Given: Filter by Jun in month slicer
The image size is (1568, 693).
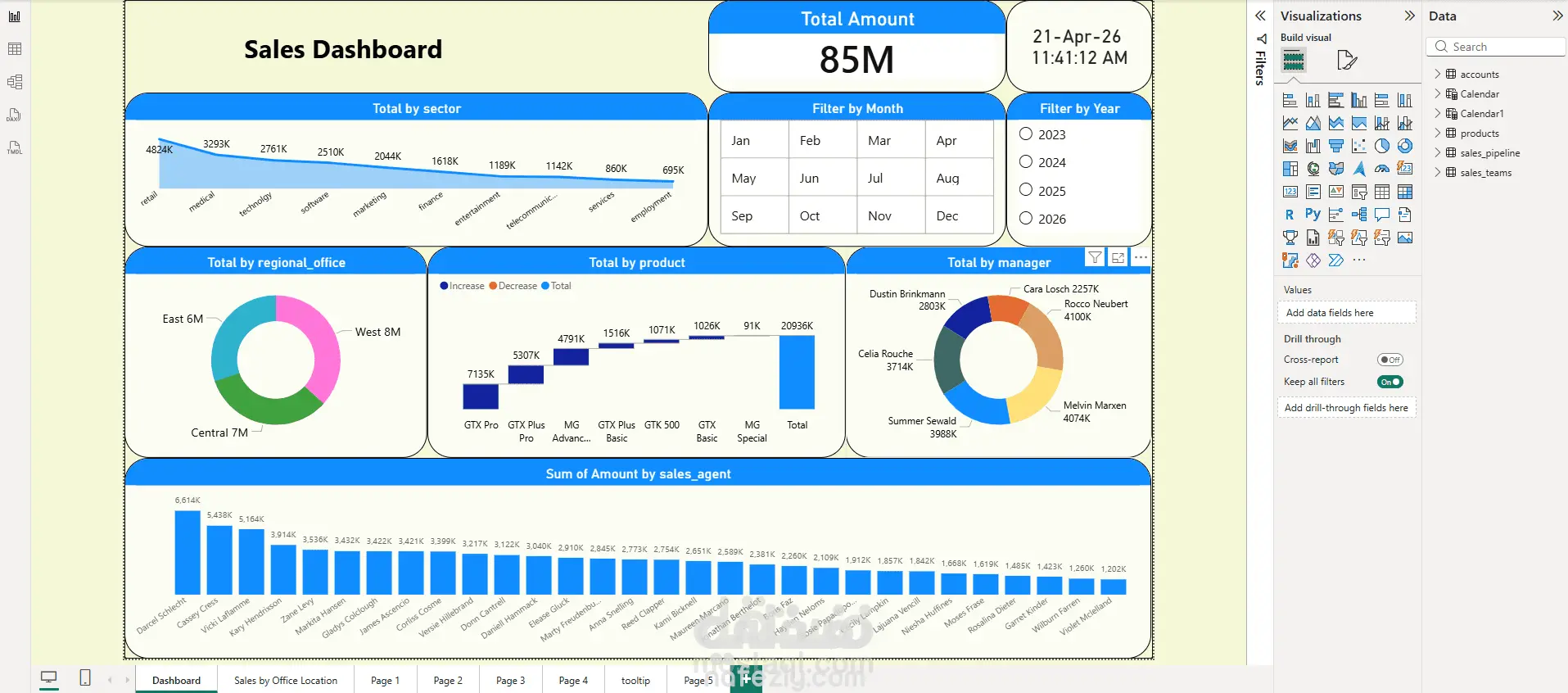Looking at the screenshot, I should pos(823,178).
